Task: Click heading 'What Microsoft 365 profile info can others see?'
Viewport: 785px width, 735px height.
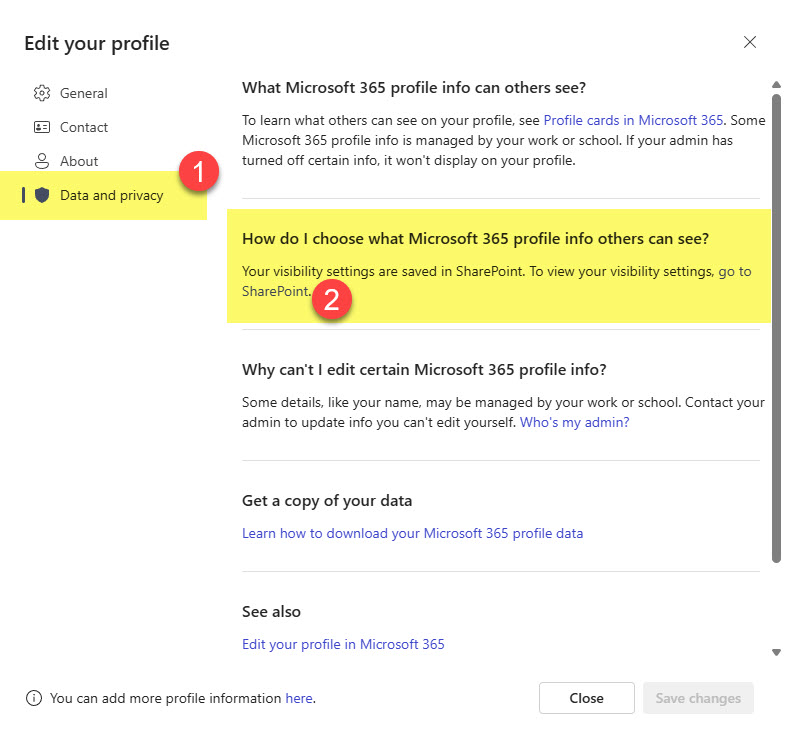Action: click(x=414, y=88)
